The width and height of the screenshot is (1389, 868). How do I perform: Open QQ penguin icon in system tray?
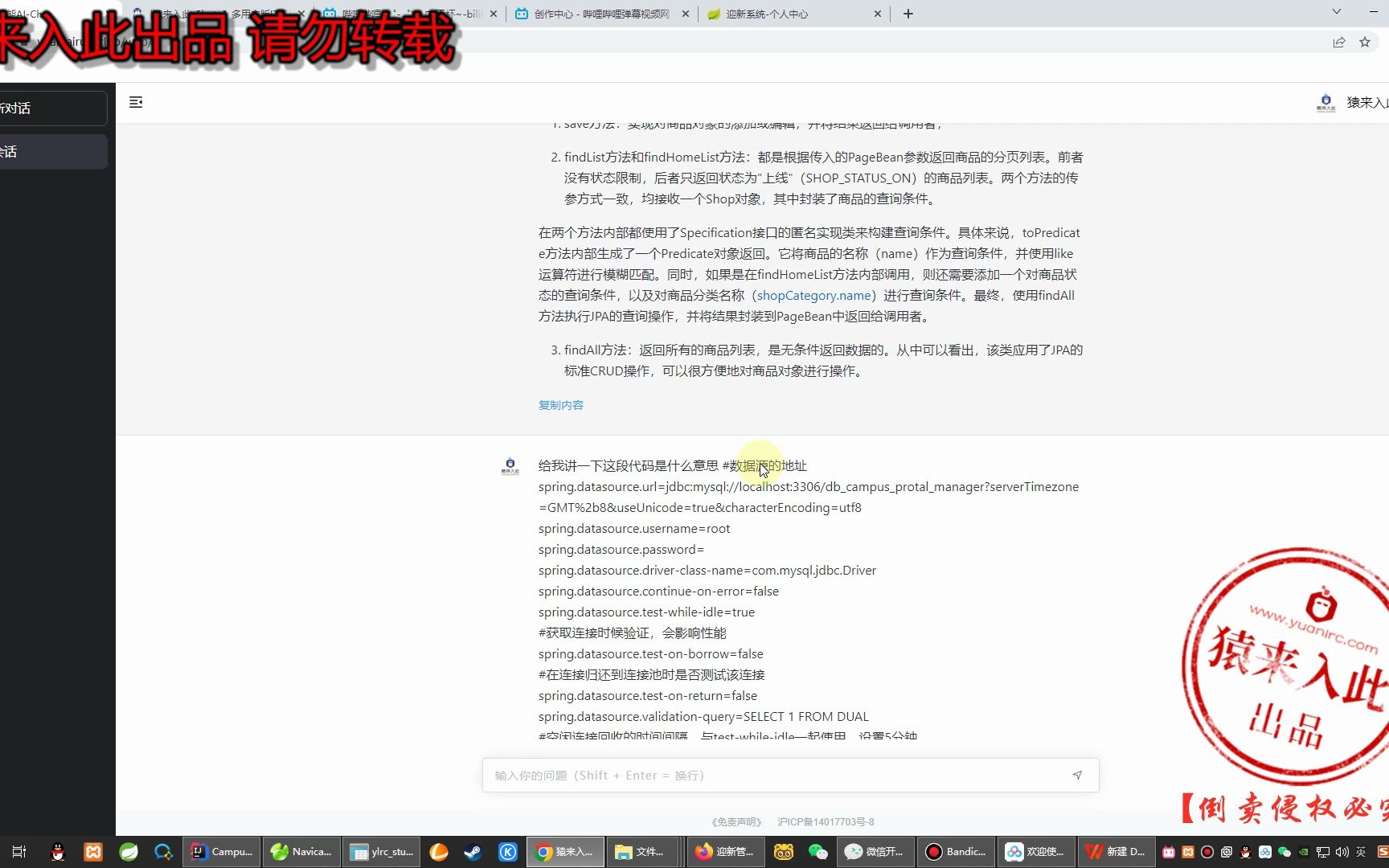[1244, 852]
